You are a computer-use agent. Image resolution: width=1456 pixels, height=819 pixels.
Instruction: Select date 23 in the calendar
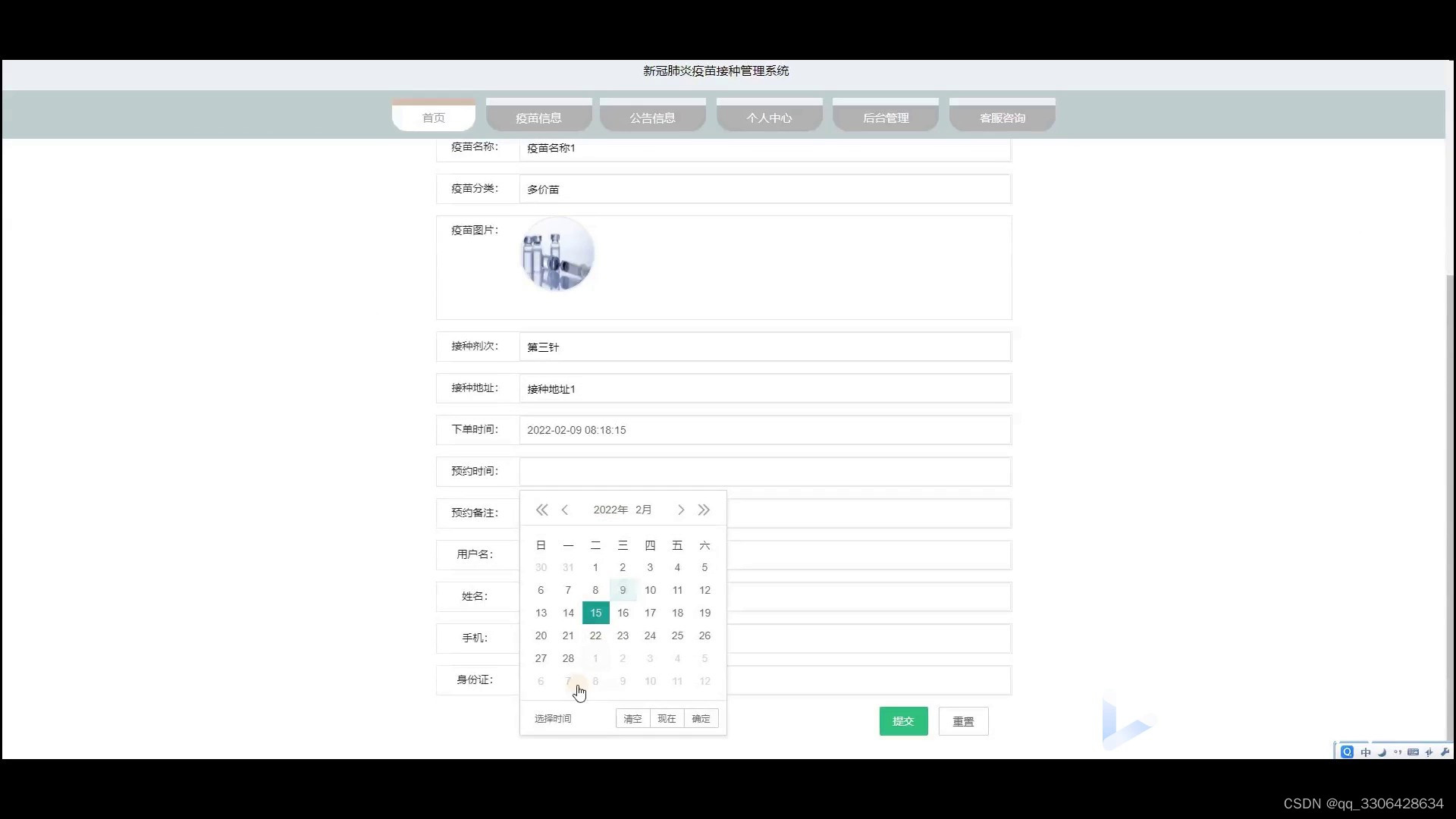pos(623,635)
